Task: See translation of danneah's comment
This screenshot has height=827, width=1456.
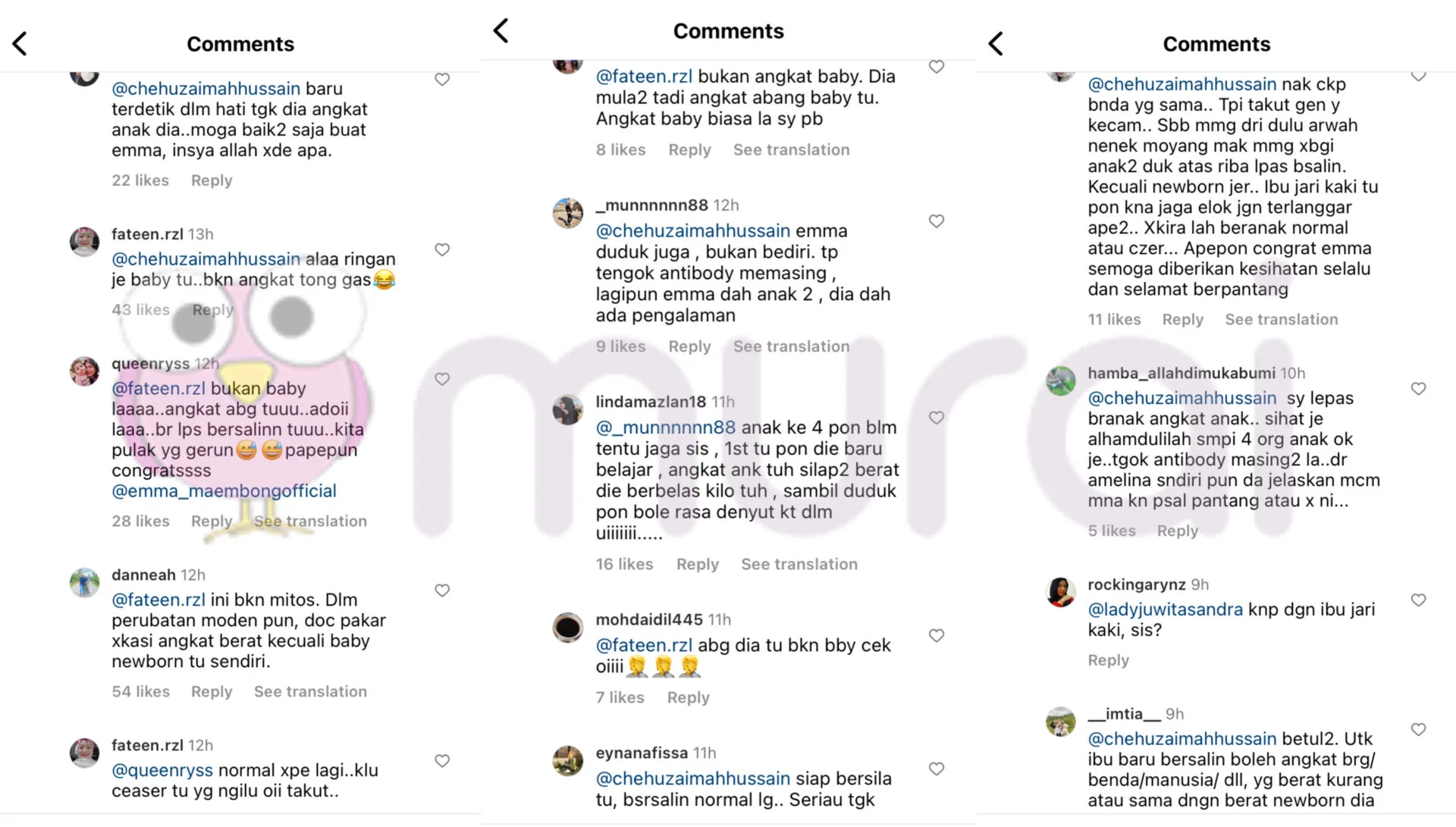Action: [310, 691]
